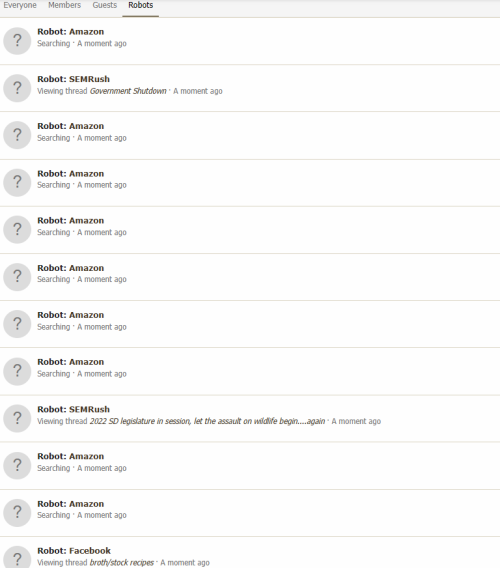Click the question-mark avatar of the Facebook robot
This screenshot has height=568, width=500.
pyautogui.click(x=17, y=557)
